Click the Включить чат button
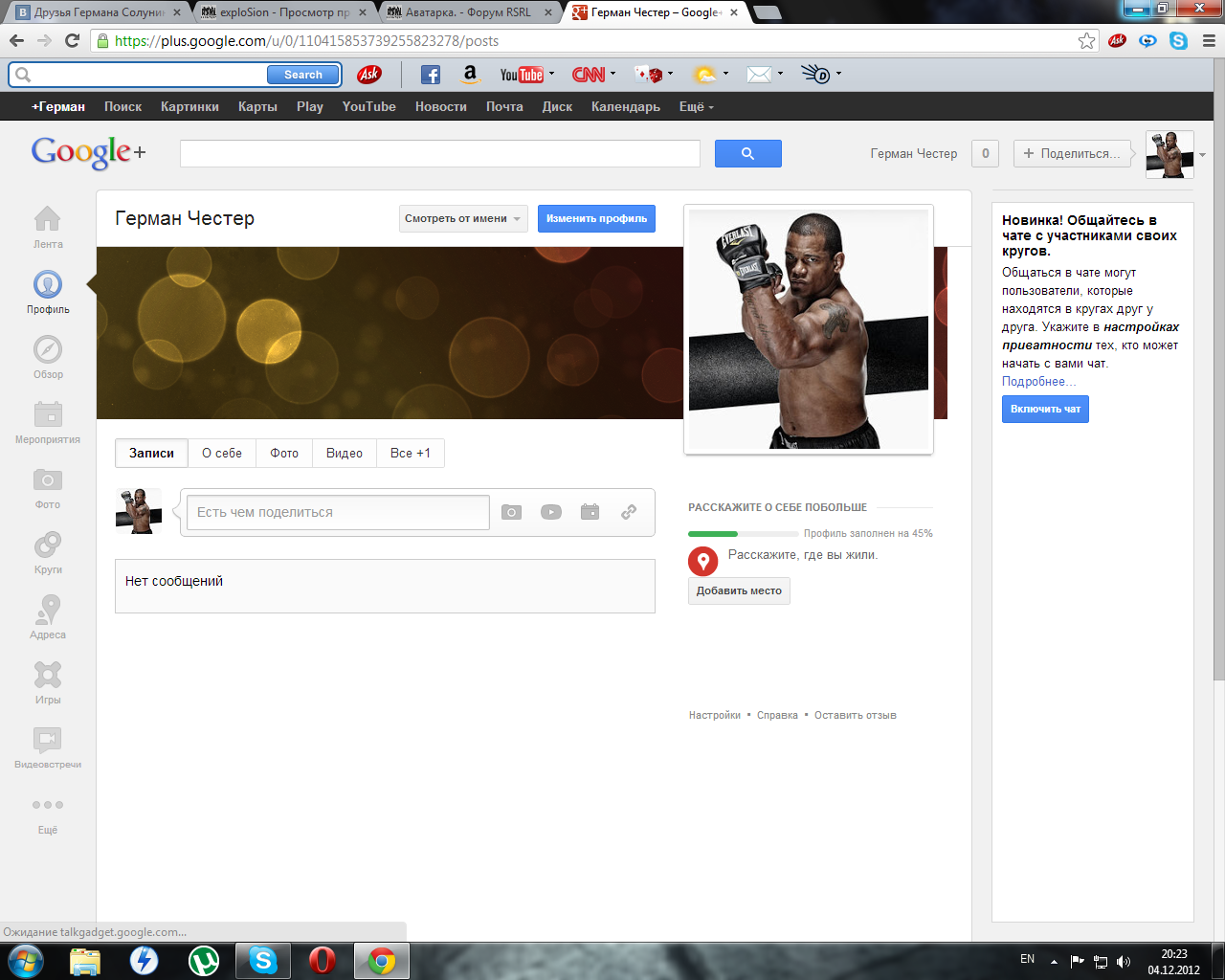The image size is (1225, 980). tap(1045, 409)
